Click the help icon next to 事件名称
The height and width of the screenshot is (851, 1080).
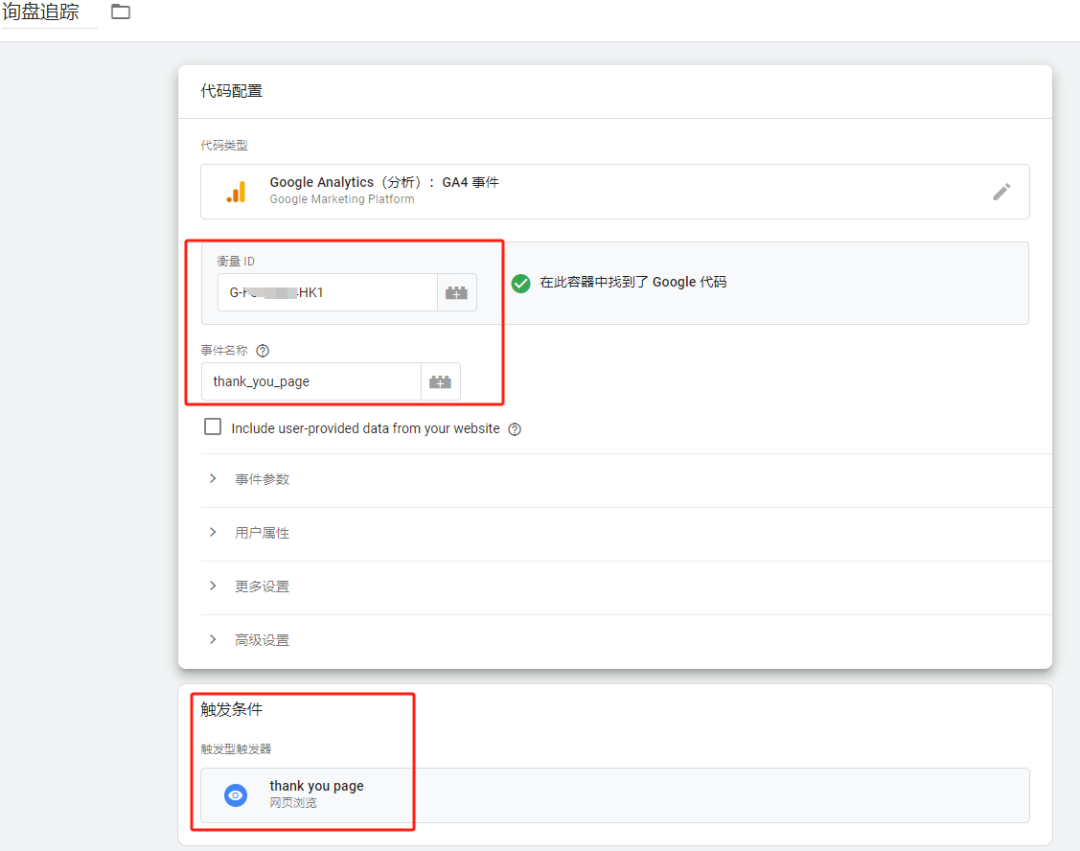(x=262, y=350)
